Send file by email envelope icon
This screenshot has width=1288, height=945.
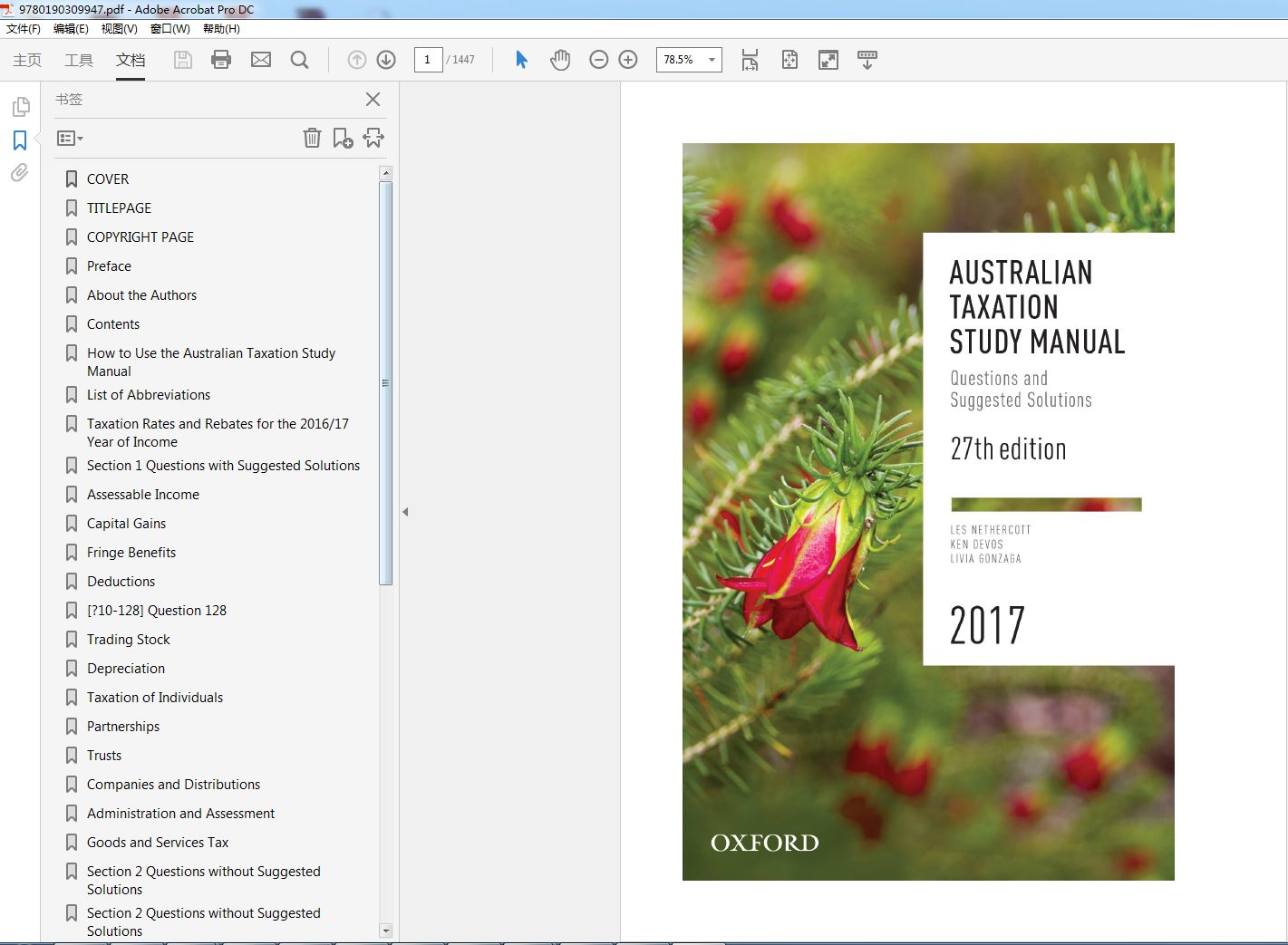261,60
